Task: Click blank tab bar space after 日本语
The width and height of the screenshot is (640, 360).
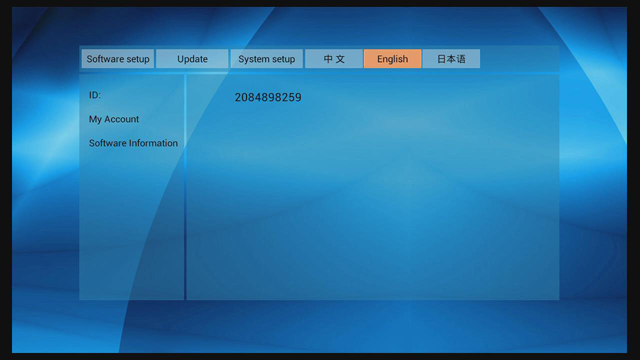Action: [x=519, y=59]
